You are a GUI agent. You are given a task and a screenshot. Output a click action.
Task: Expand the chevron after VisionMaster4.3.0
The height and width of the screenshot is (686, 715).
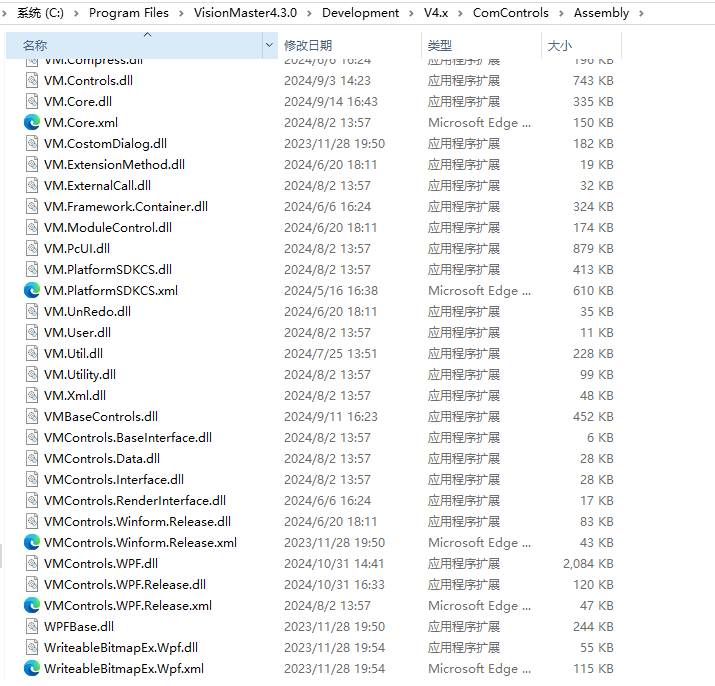click(x=309, y=13)
